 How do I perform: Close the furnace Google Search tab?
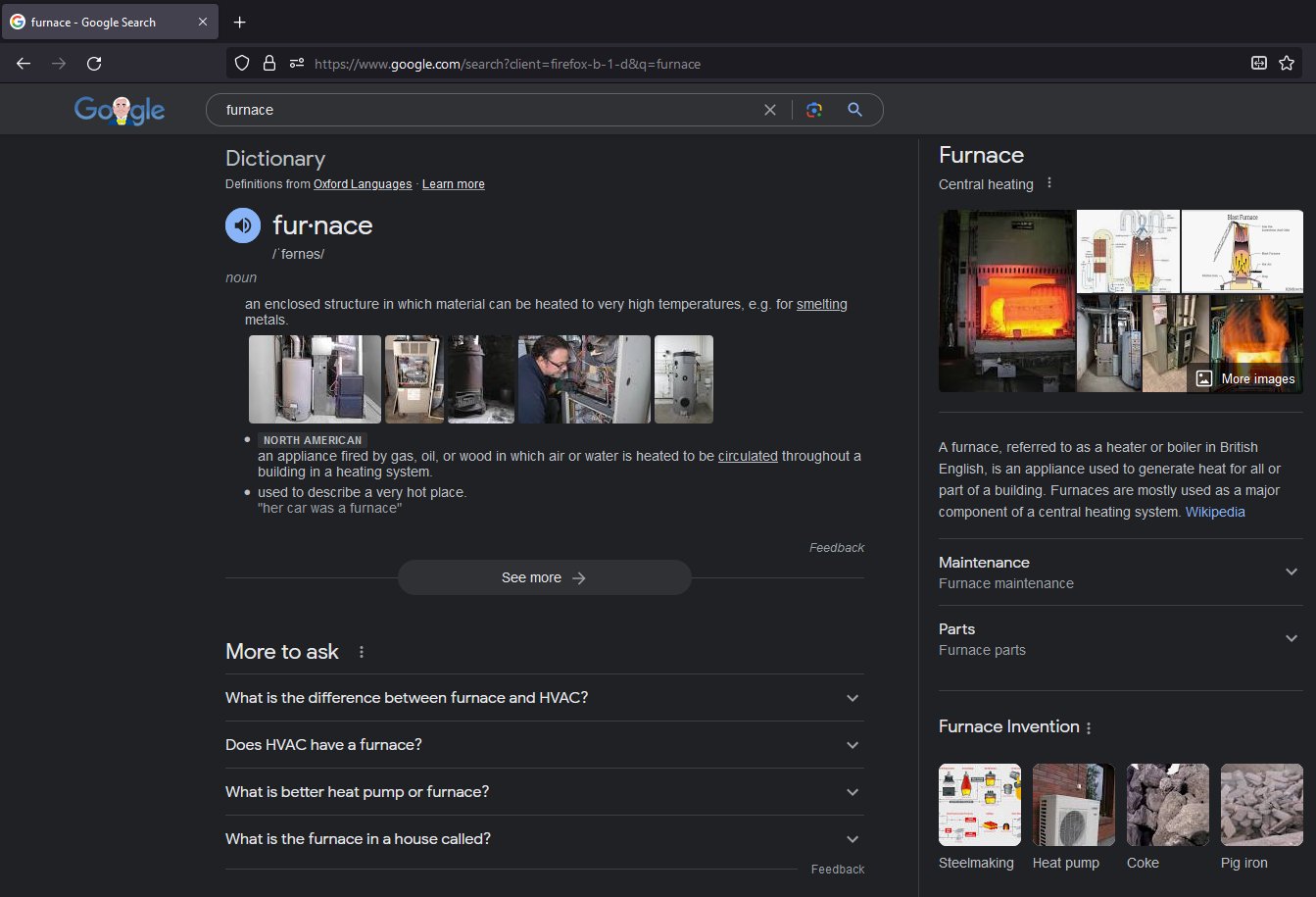coord(203,22)
